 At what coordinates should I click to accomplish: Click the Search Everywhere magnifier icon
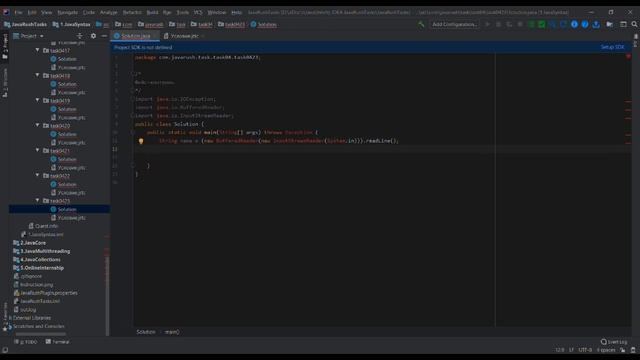coord(634,24)
